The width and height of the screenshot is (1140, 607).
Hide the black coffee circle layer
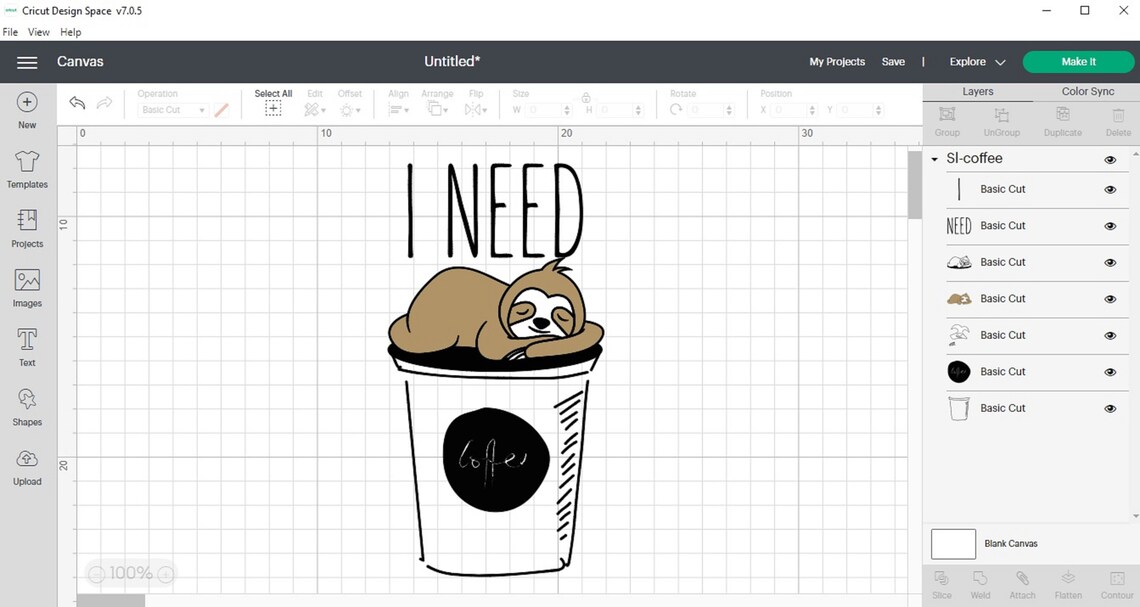1110,371
